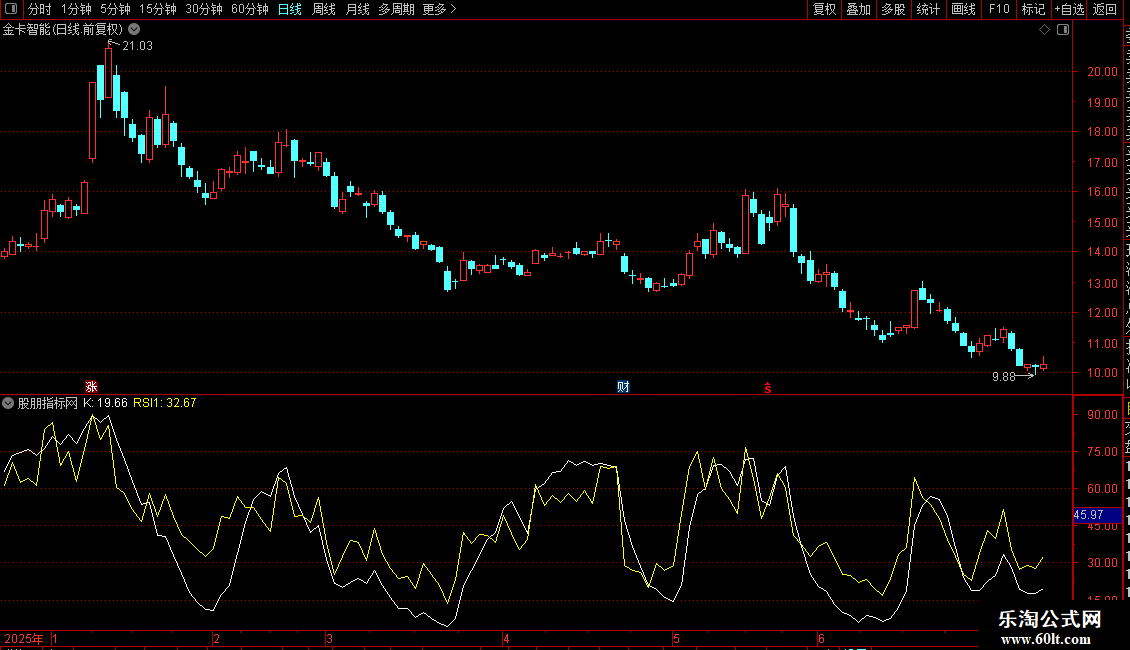Select the 60分钟 period
Image resolution: width=1130 pixels, height=650 pixels.
(250, 9)
